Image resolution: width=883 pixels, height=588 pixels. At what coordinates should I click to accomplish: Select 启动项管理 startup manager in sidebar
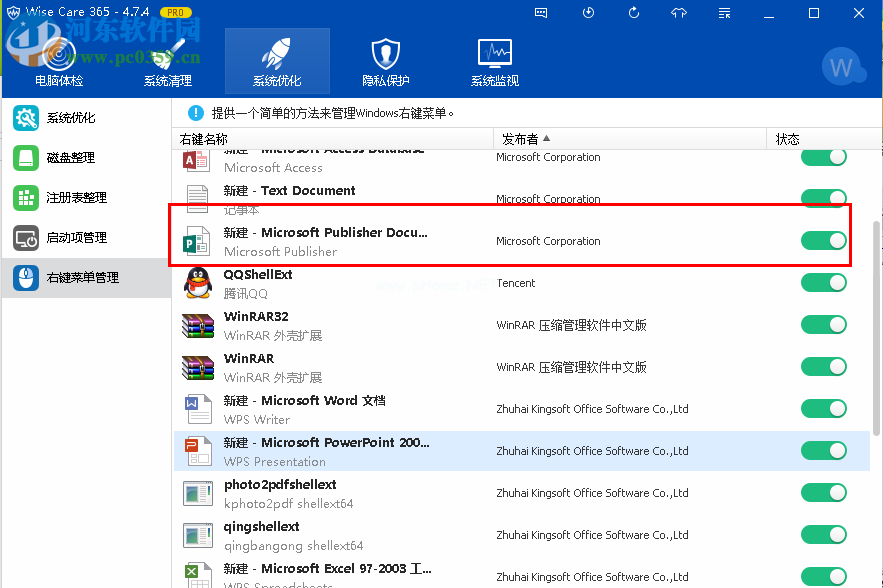pos(76,238)
